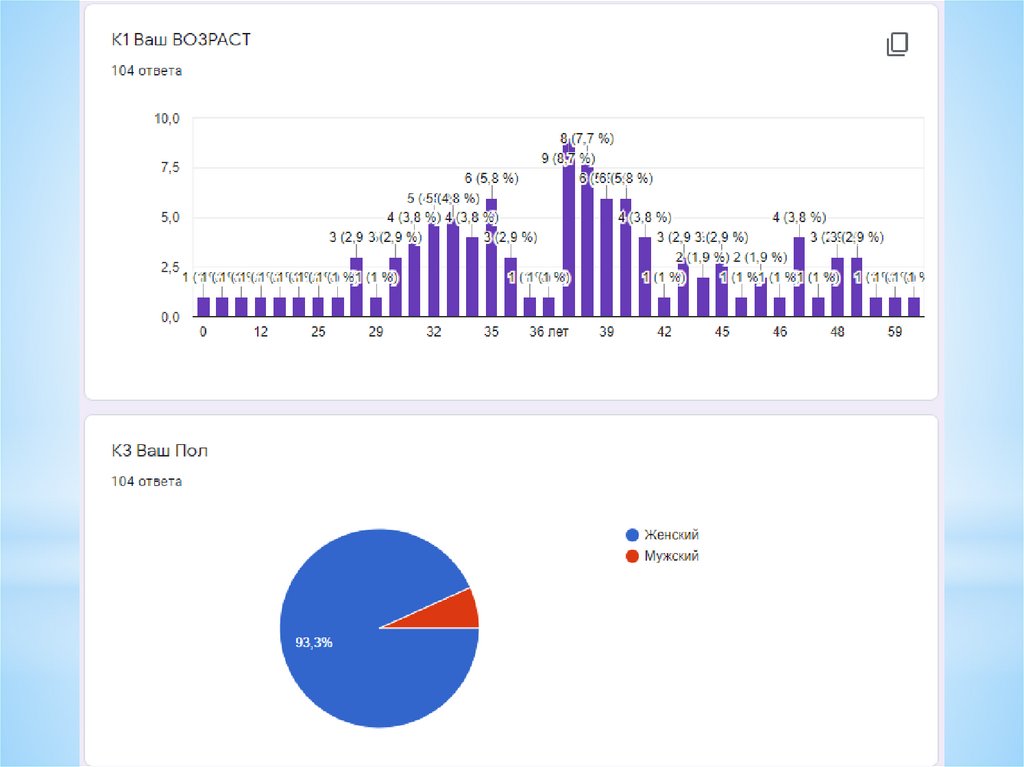The height and width of the screenshot is (767, 1024).
Task: Click the 10,0 y-axis value
Action: 167,119
